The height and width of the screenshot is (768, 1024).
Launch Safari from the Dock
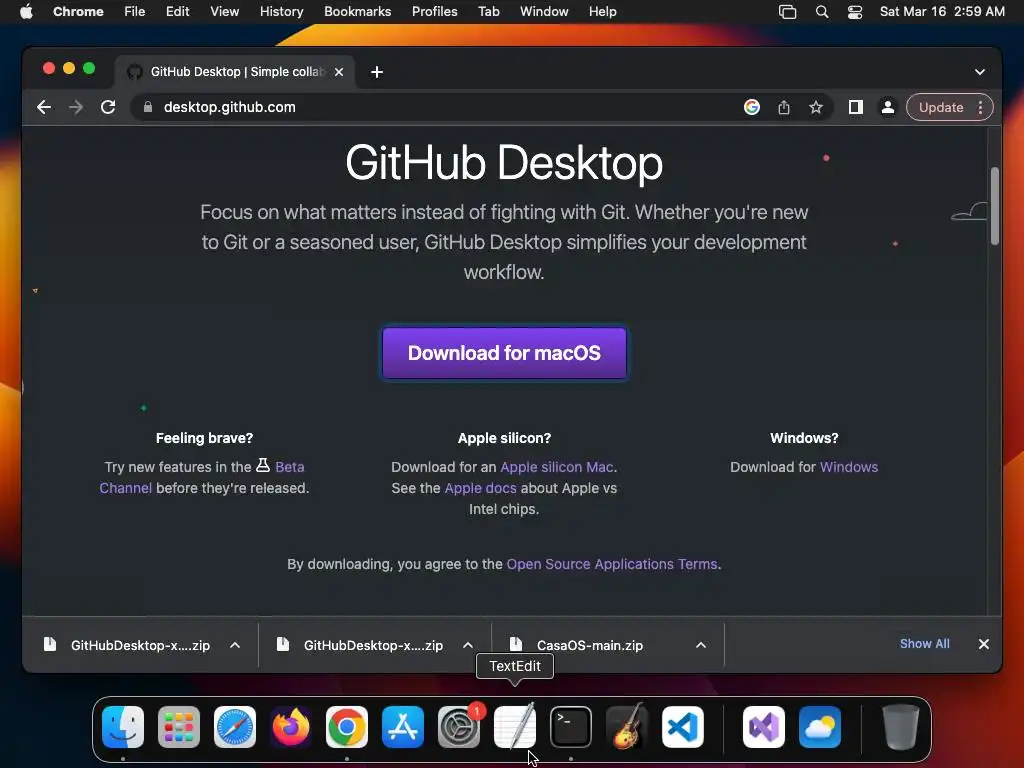click(235, 727)
